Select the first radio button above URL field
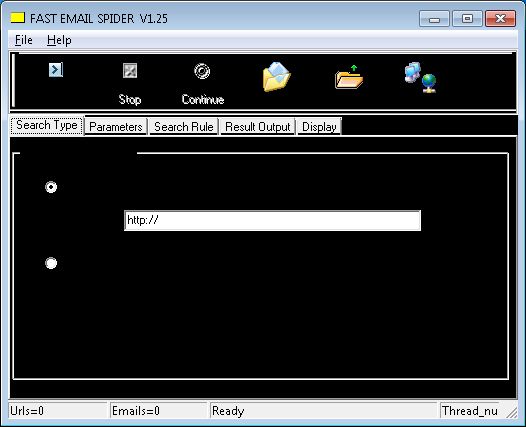 pyautogui.click(x=51, y=187)
